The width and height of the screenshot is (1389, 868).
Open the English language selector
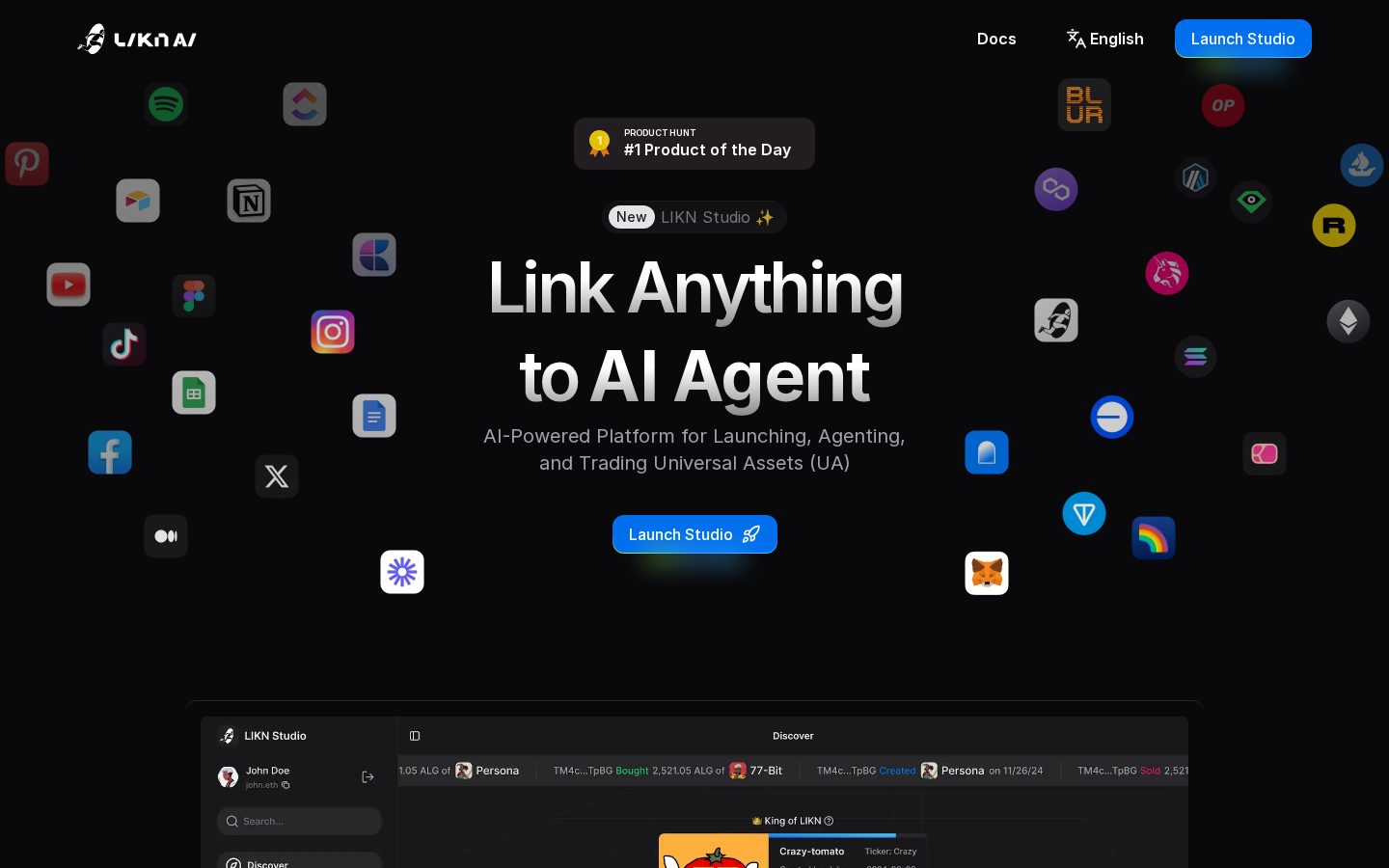(1104, 39)
